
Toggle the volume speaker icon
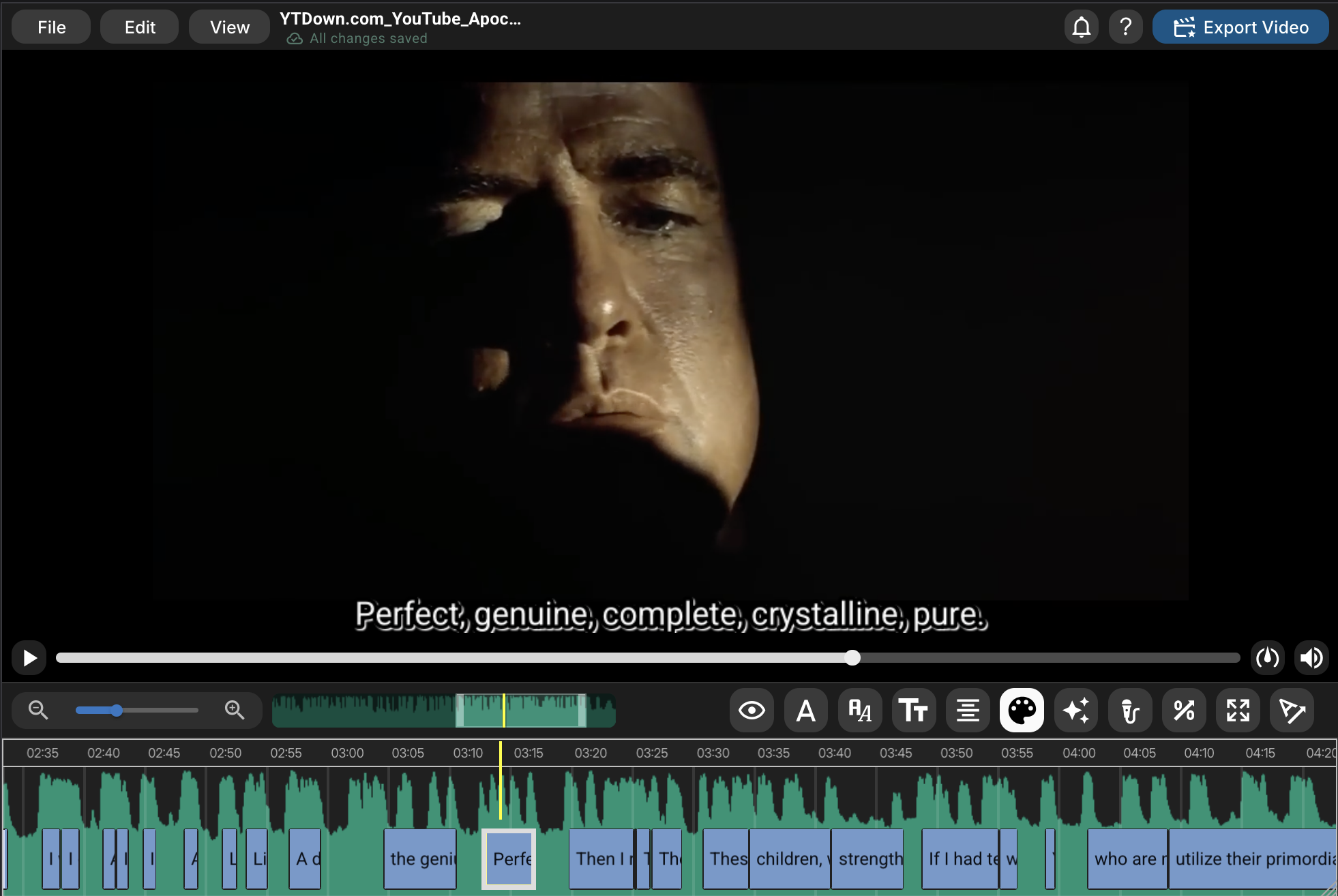tap(1311, 658)
